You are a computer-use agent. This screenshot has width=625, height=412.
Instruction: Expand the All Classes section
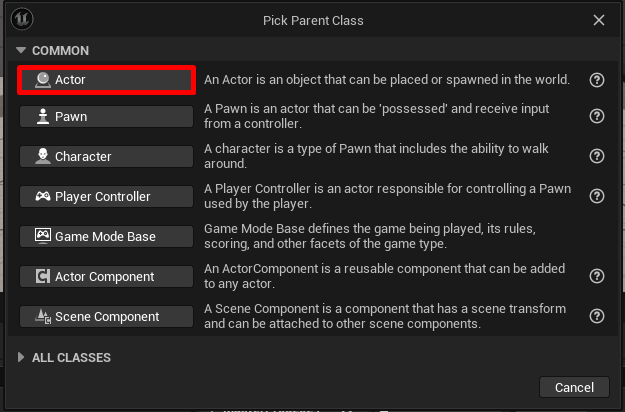click(22, 357)
